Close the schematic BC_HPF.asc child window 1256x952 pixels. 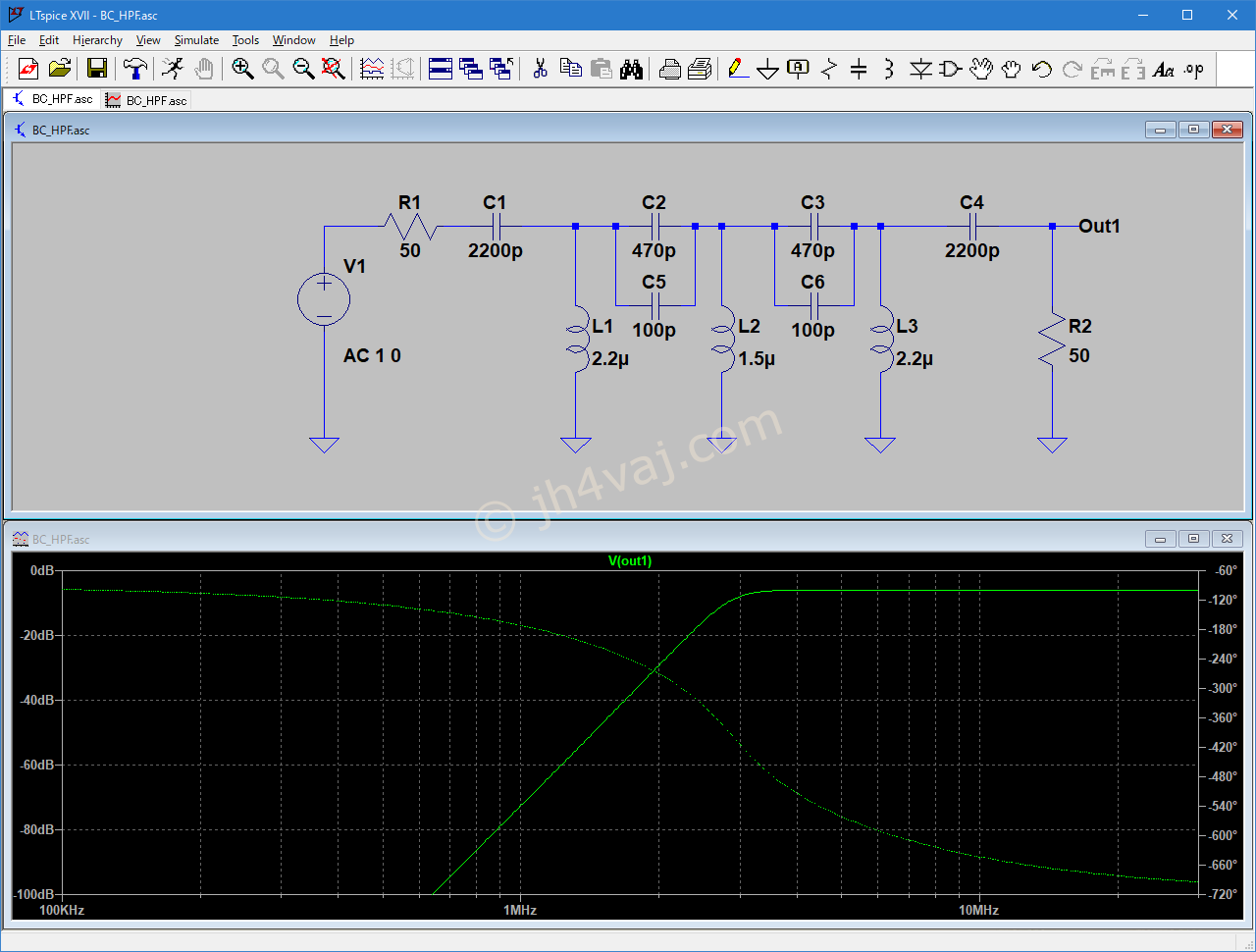click(x=1228, y=130)
